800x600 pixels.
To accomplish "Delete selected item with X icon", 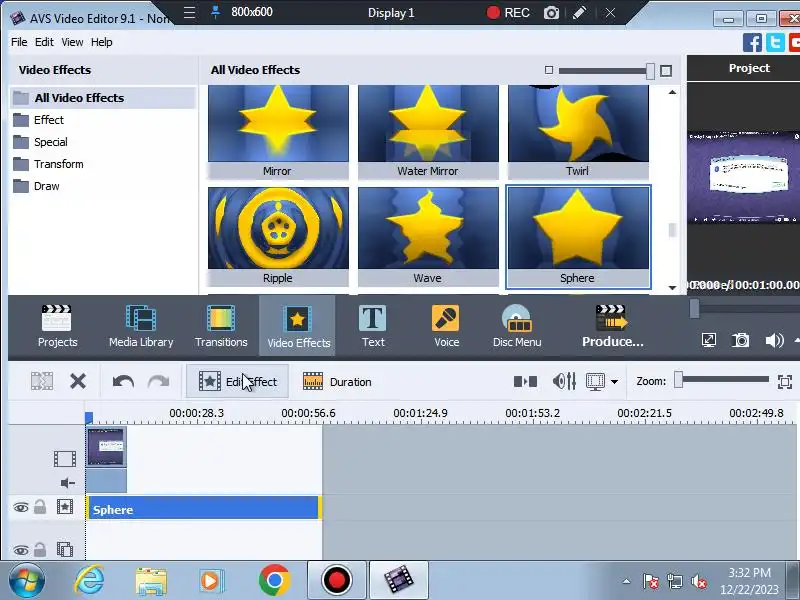I will pos(78,381).
